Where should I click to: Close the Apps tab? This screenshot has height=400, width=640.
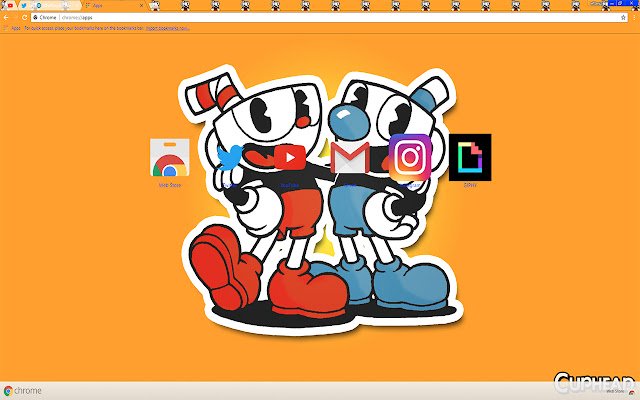point(142,5)
